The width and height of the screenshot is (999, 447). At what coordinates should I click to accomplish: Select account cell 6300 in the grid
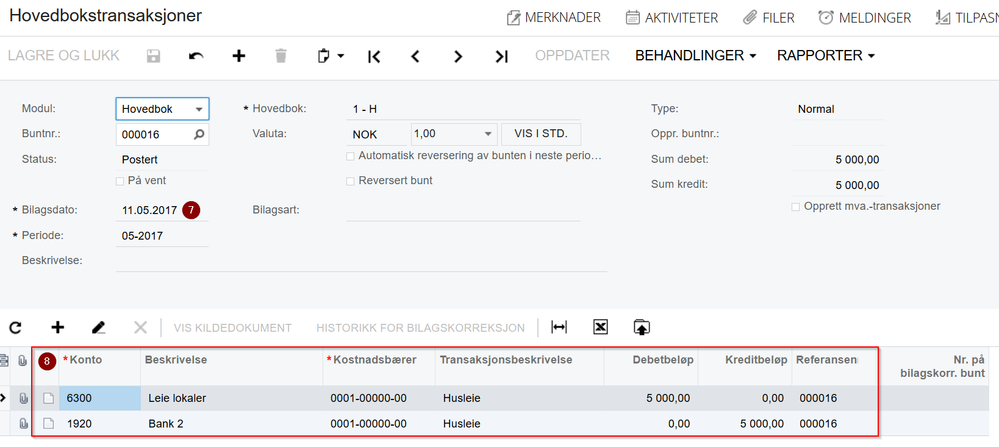[99, 398]
